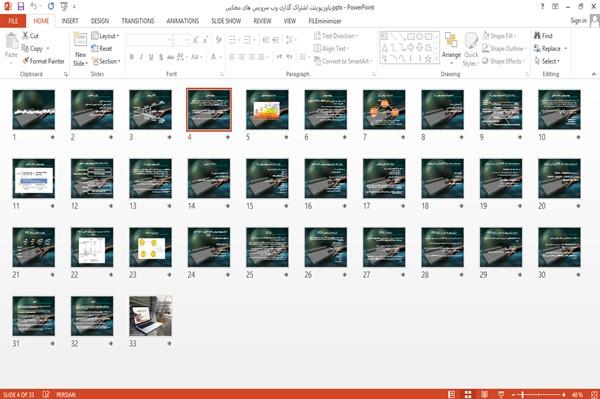The image size is (600, 399).
Task: Switch to Slide Sorter view in the status bar
Action: [x=468, y=394]
